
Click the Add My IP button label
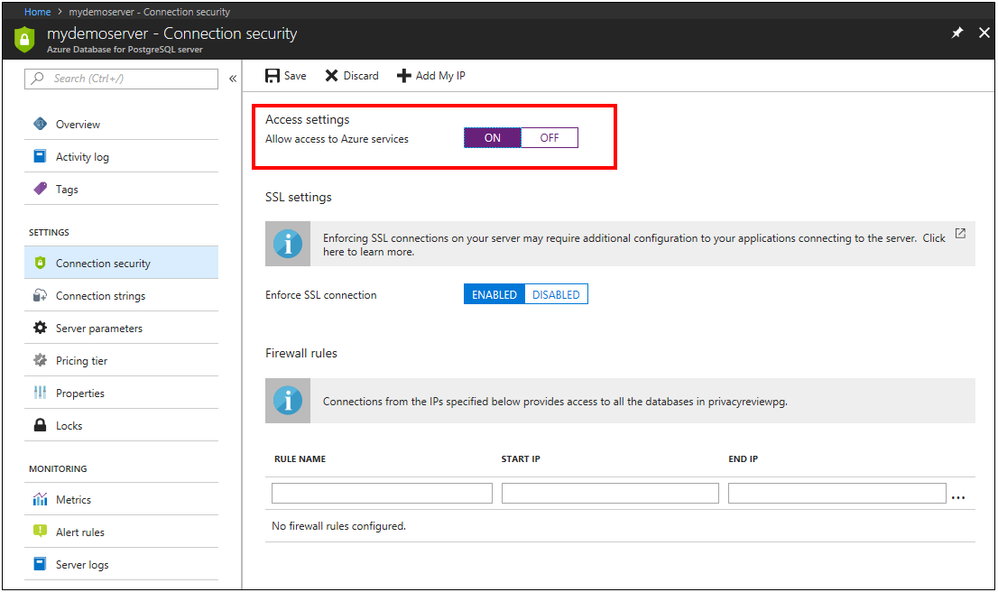click(x=440, y=76)
